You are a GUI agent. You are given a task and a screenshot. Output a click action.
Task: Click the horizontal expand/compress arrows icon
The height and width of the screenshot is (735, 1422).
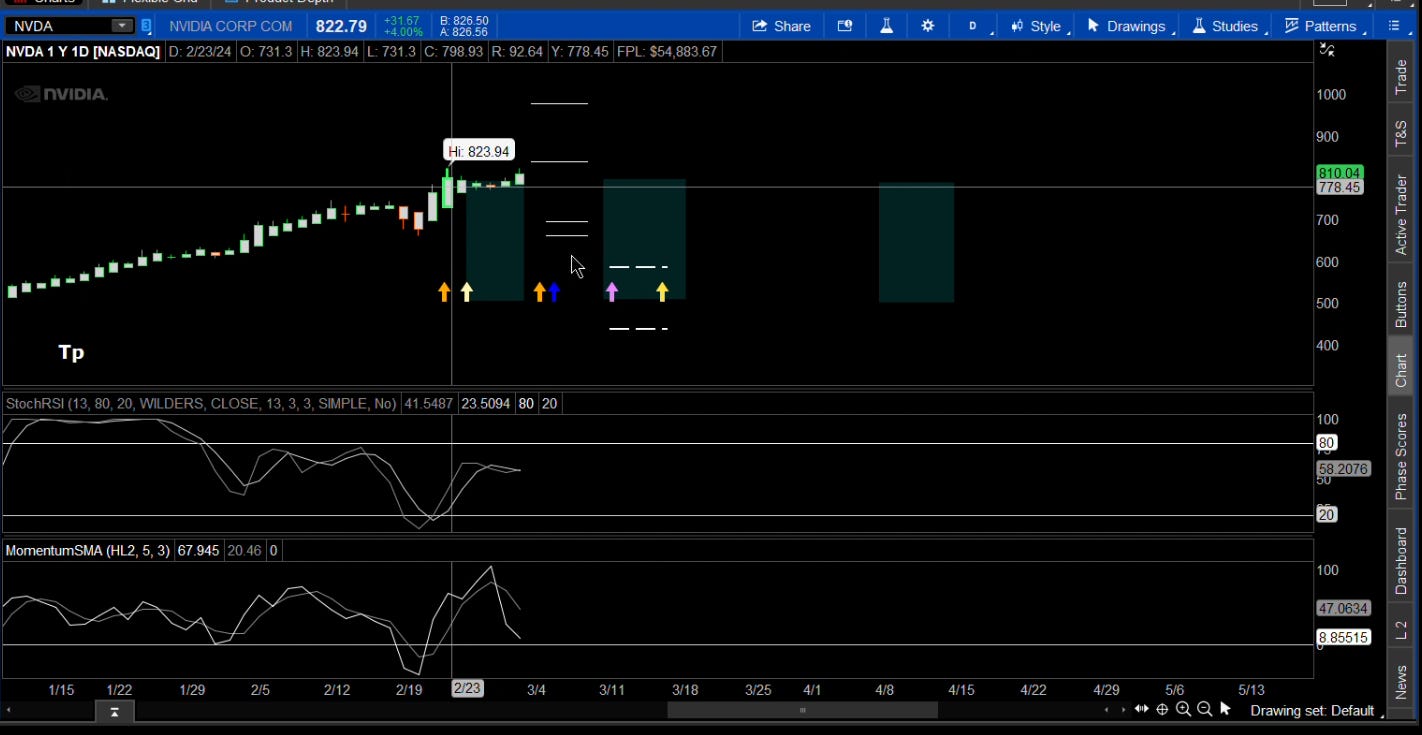(x=1141, y=710)
